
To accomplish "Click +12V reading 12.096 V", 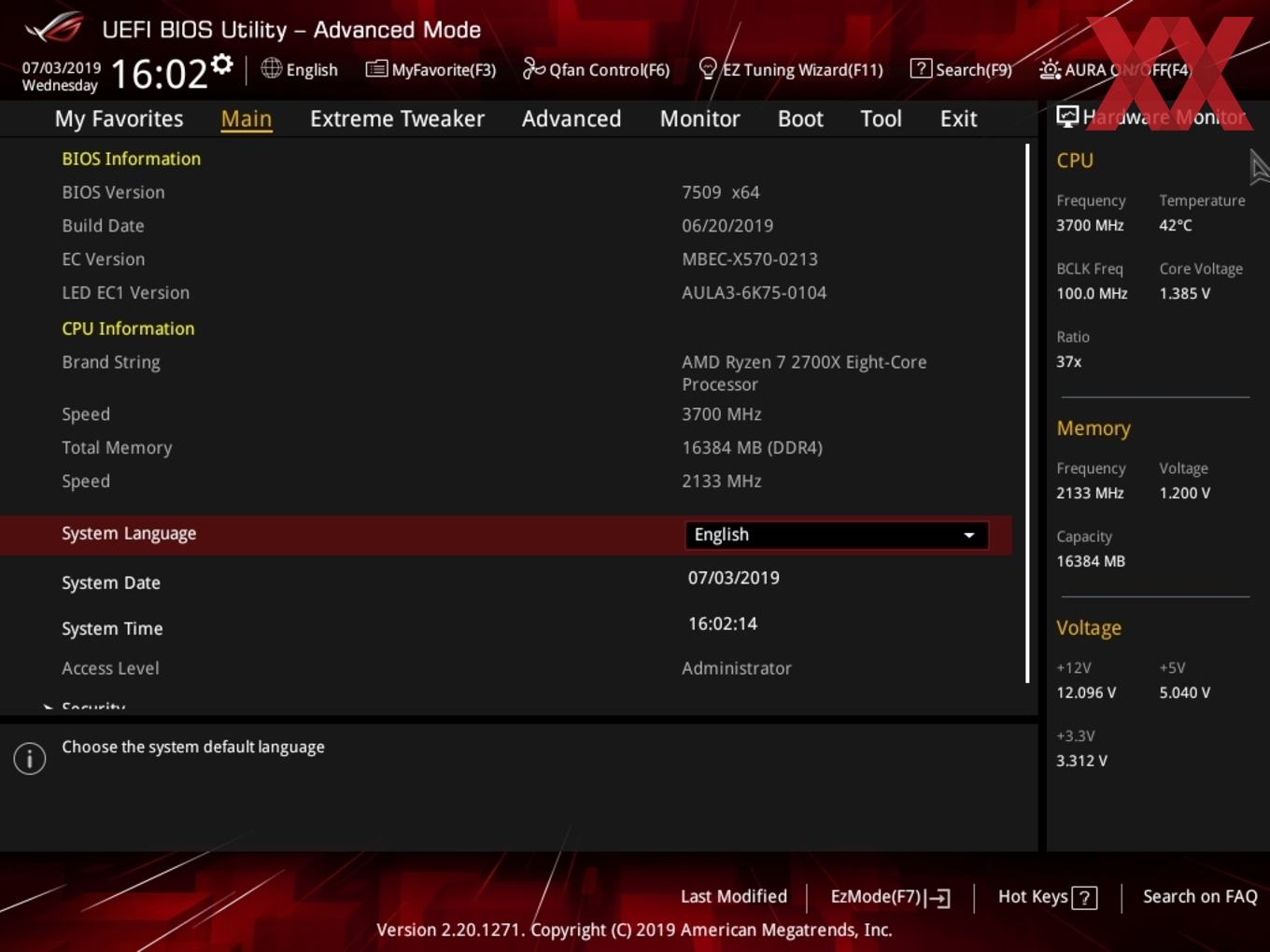I will click(x=1085, y=693).
